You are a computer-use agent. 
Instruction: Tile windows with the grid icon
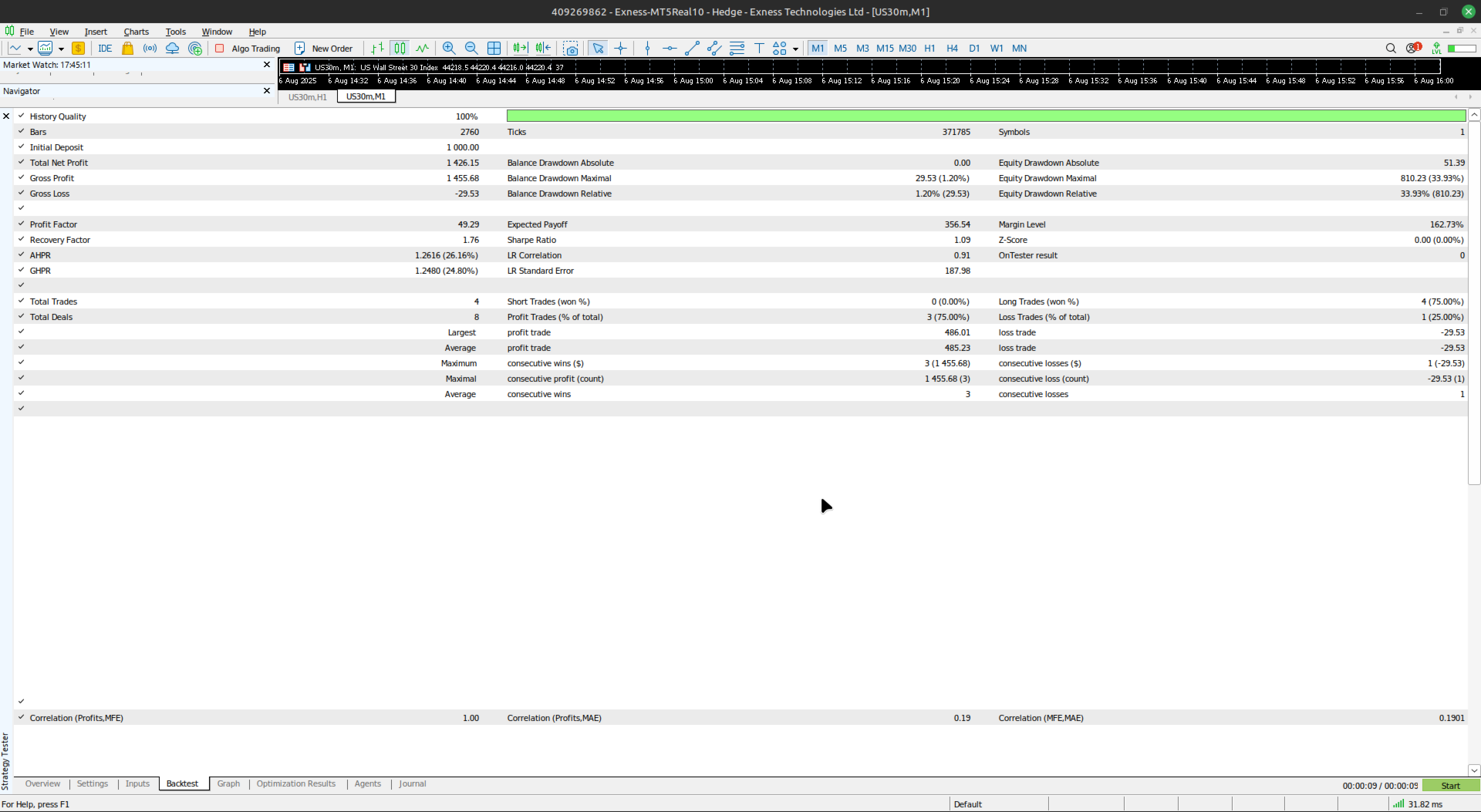click(x=494, y=48)
